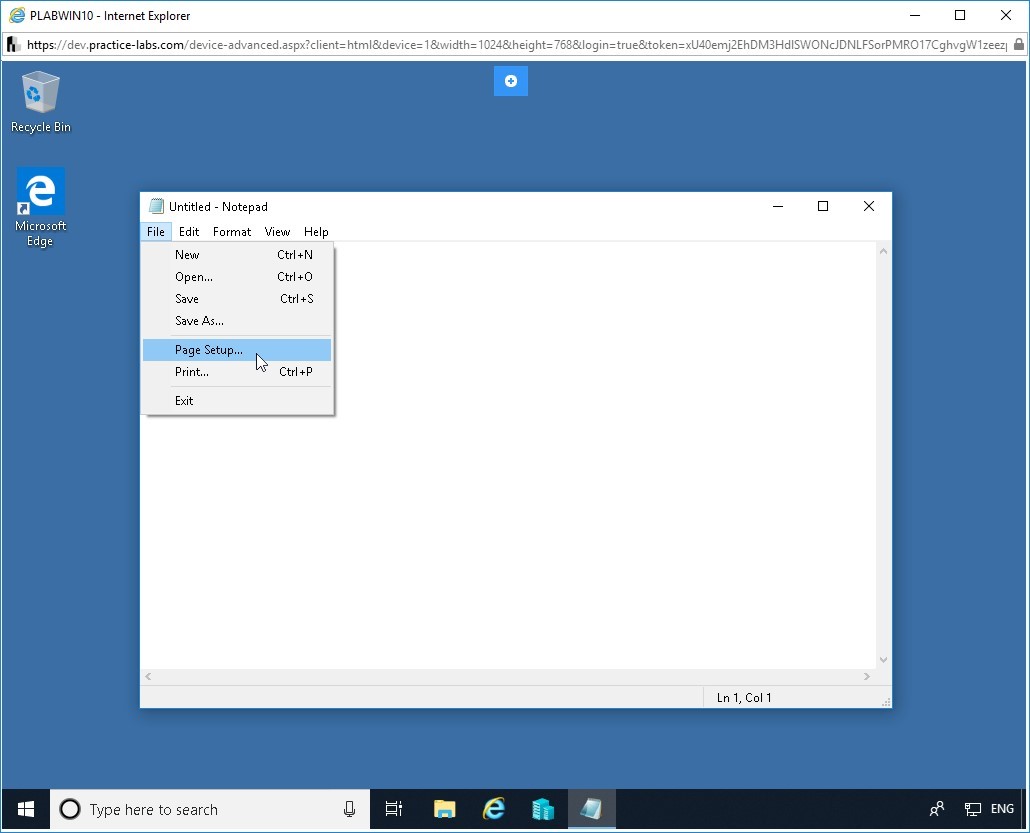Click the 'Untitled - Notepad' title text
The image size is (1030, 833).
(x=218, y=206)
